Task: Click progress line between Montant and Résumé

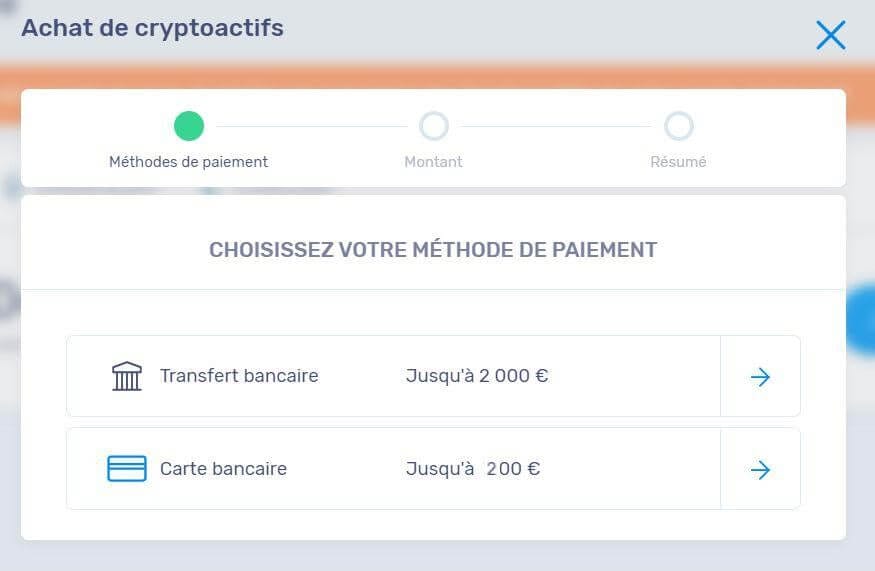Action: (555, 126)
